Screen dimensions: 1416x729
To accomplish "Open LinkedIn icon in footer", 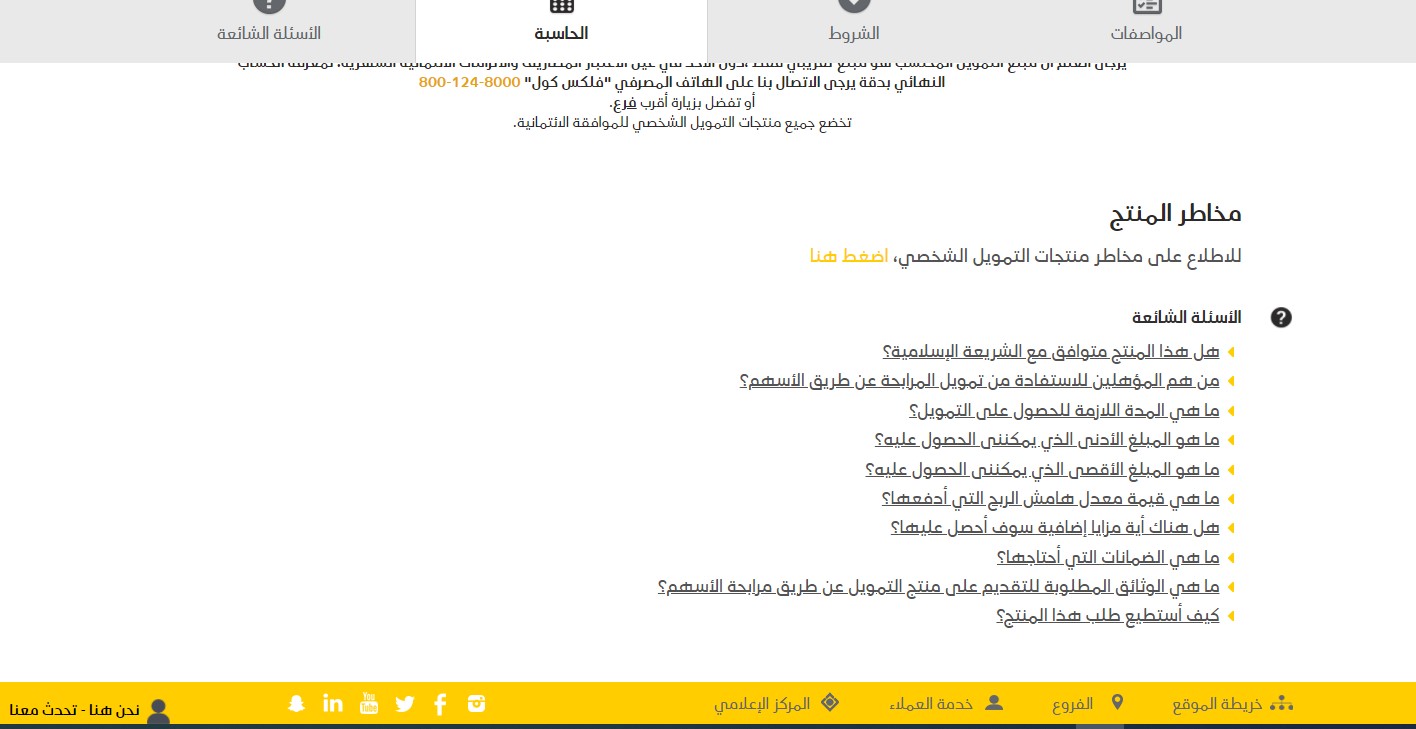I will [333, 702].
